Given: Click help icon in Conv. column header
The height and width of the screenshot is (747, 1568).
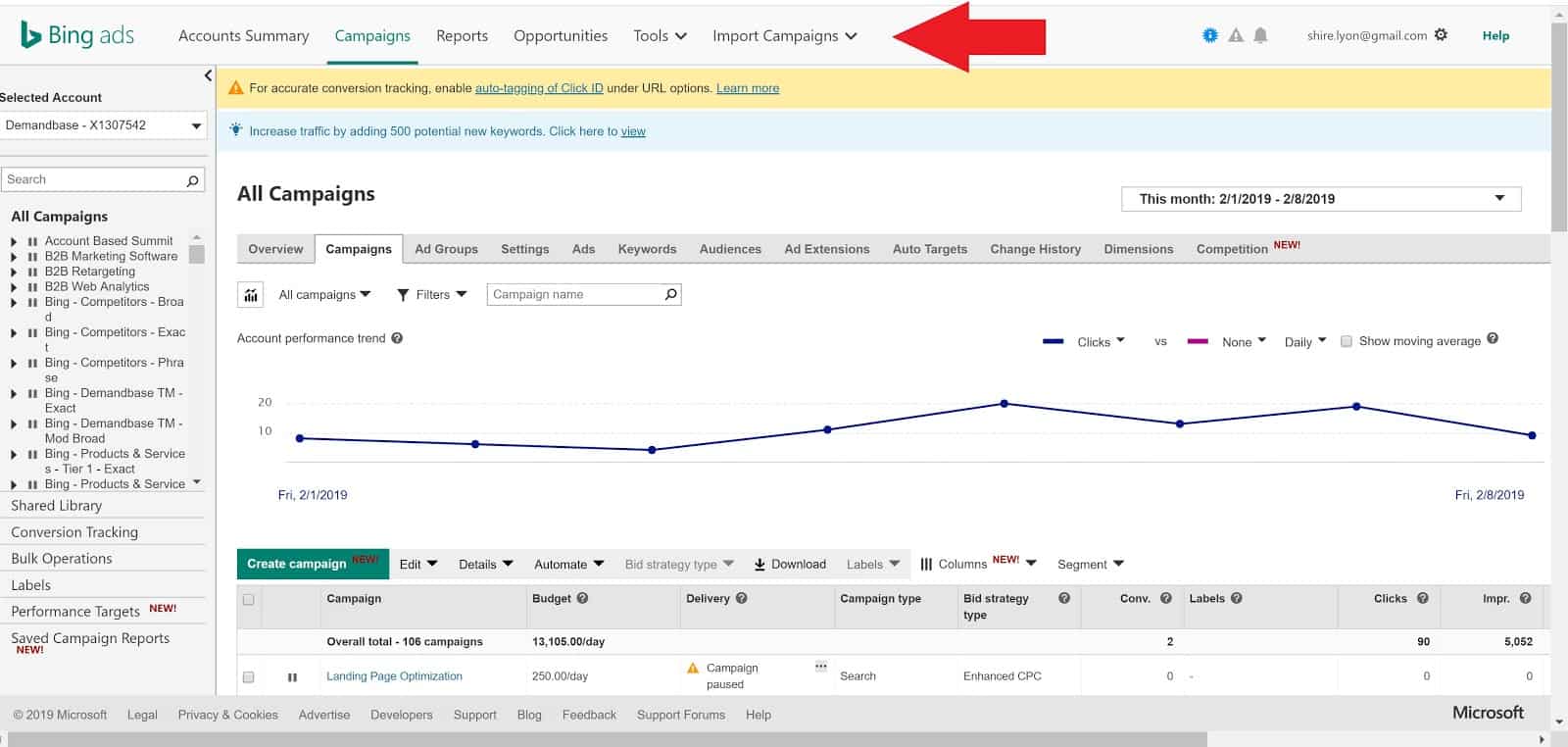Looking at the screenshot, I should point(1166,598).
